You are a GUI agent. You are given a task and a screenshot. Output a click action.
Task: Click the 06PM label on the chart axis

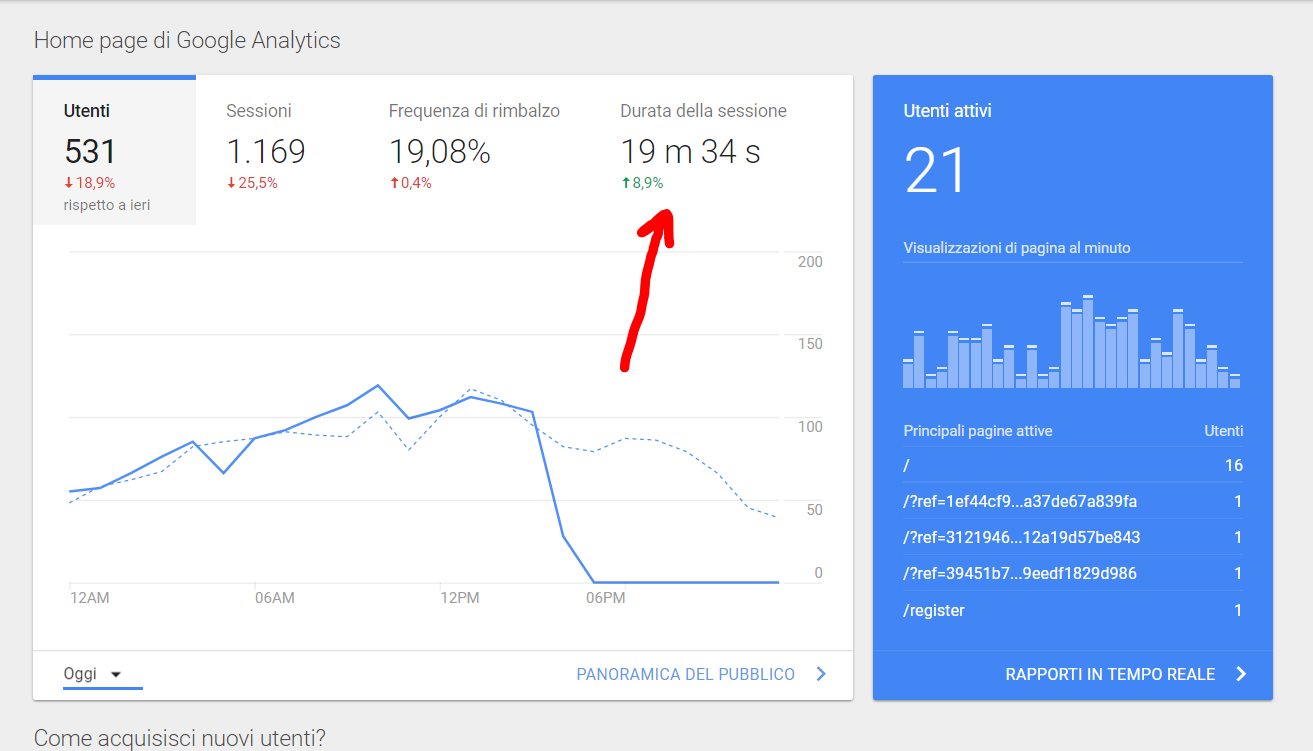(606, 598)
